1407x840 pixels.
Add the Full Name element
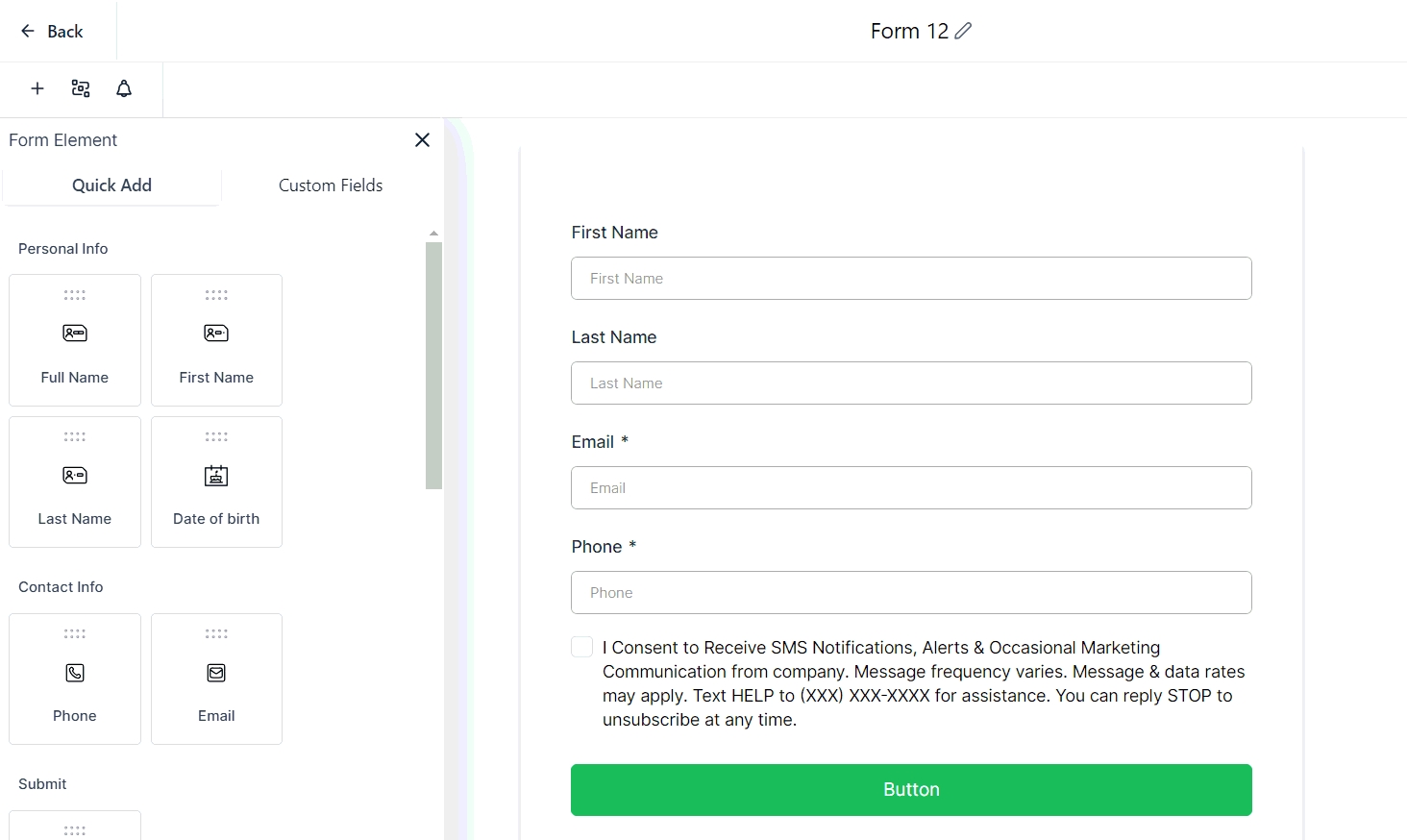[x=75, y=340]
